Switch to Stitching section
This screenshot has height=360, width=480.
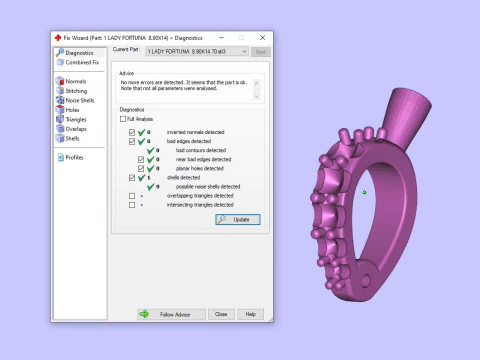pos(76,91)
